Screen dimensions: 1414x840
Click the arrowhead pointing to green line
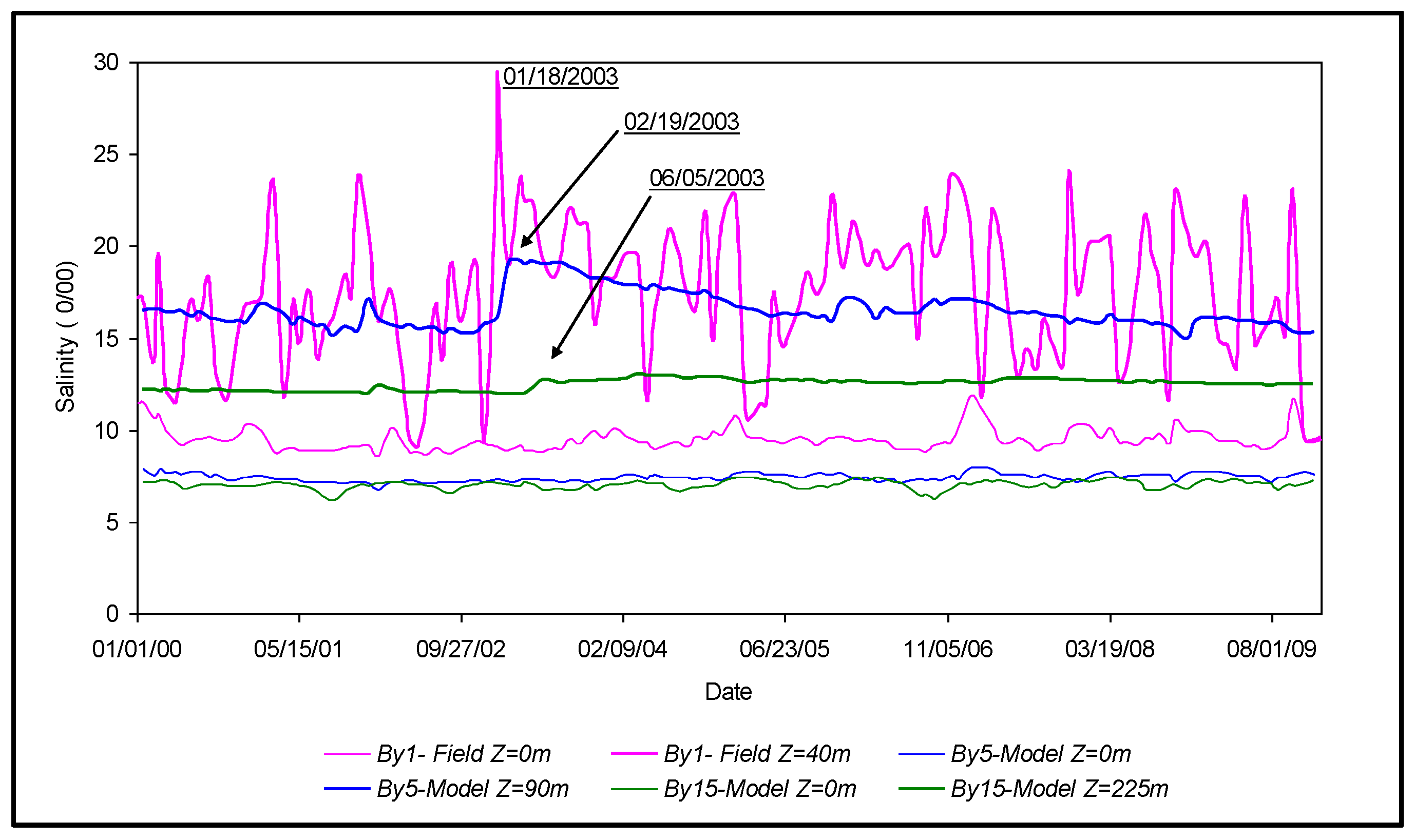[x=556, y=353]
